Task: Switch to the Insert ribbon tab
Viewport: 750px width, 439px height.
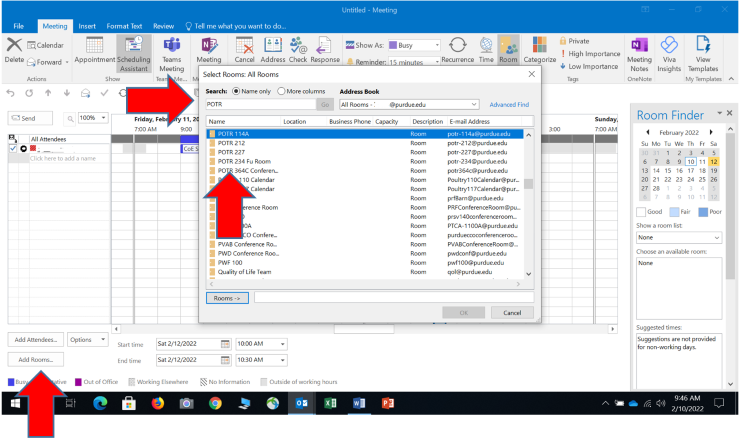Action: click(x=87, y=24)
